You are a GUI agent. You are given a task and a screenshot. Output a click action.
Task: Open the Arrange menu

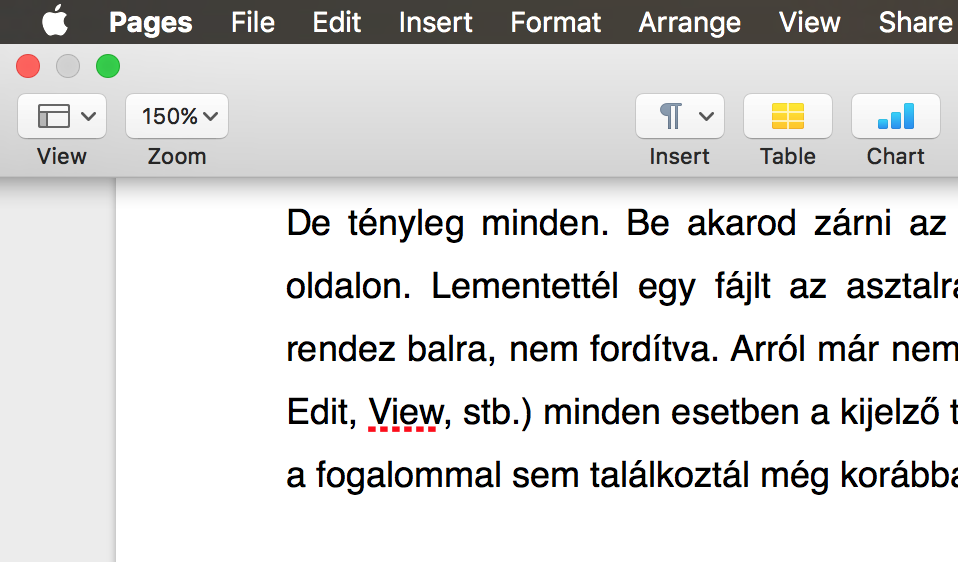coord(689,22)
